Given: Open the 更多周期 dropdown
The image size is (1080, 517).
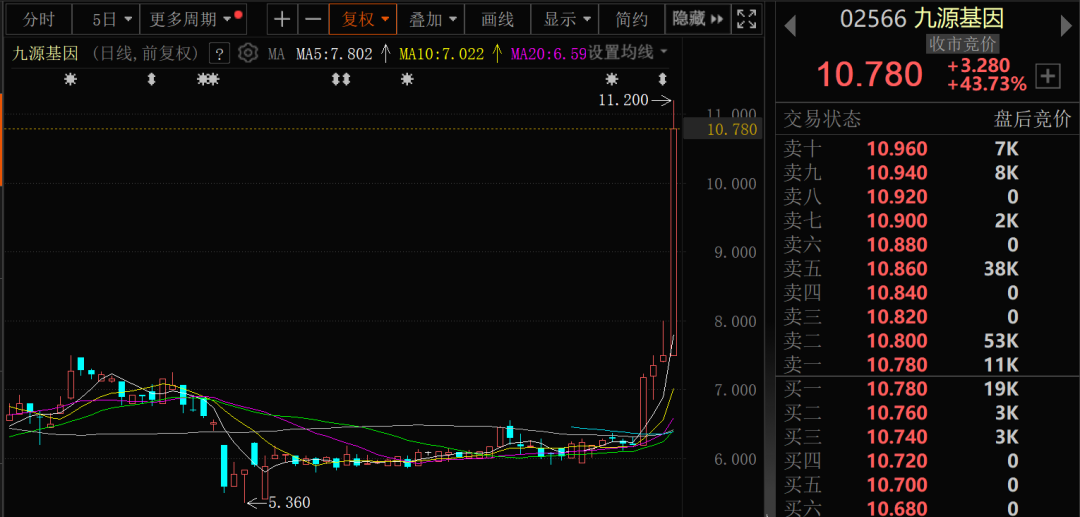Looking at the screenshot, I should click(x=190, y=19).
